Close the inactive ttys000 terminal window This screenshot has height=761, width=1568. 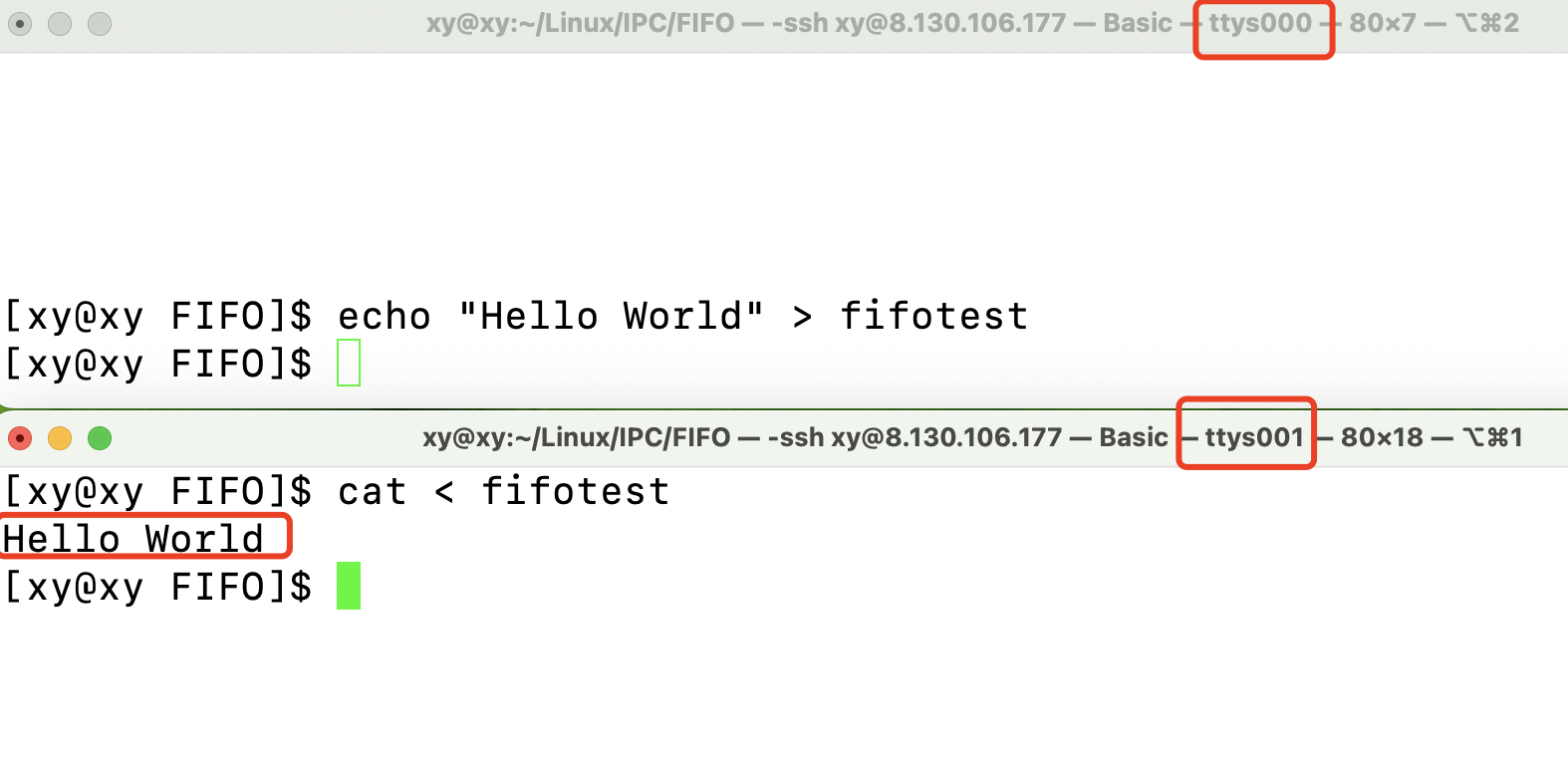(20, 24)
